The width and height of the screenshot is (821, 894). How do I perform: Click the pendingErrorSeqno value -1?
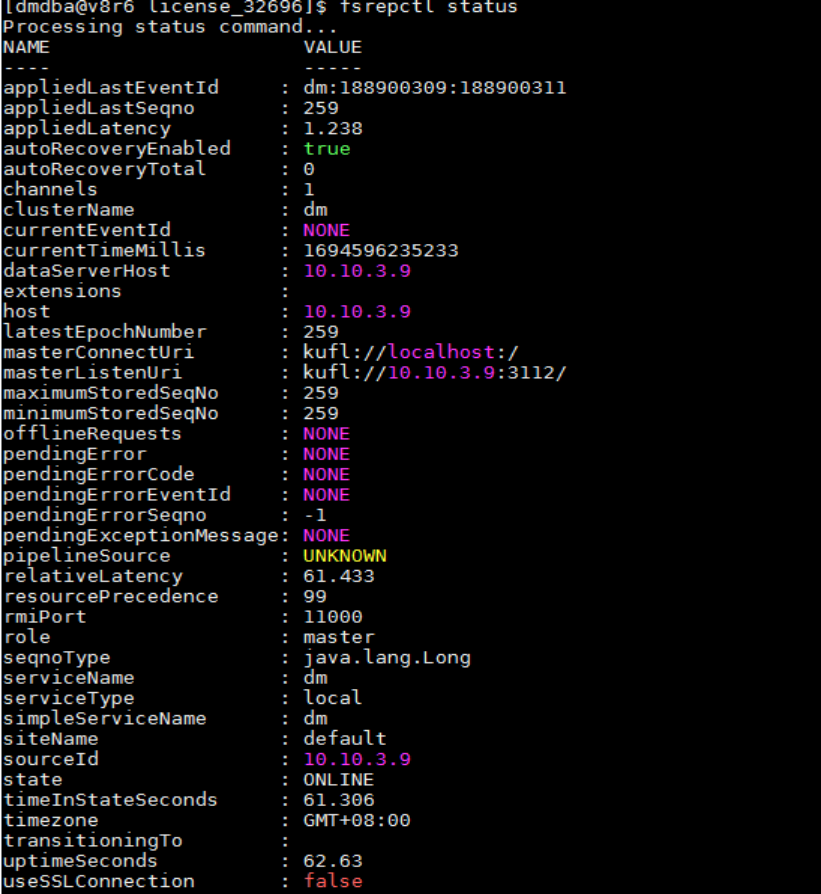(316, 515)
